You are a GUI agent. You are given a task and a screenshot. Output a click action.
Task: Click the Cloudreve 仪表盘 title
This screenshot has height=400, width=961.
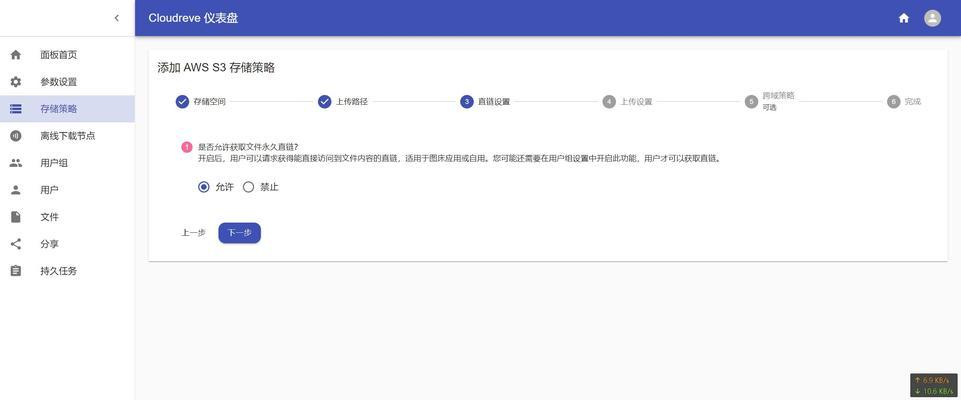point(193,18)
